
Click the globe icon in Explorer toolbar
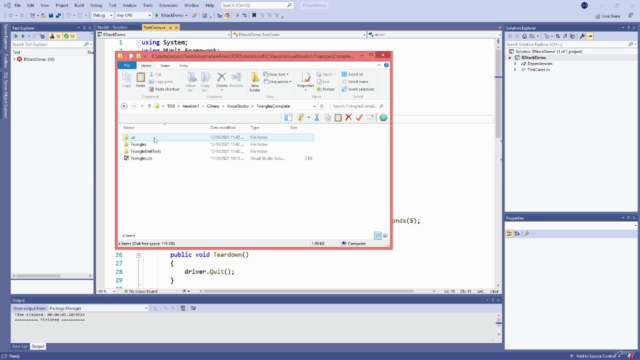(383, 118)
